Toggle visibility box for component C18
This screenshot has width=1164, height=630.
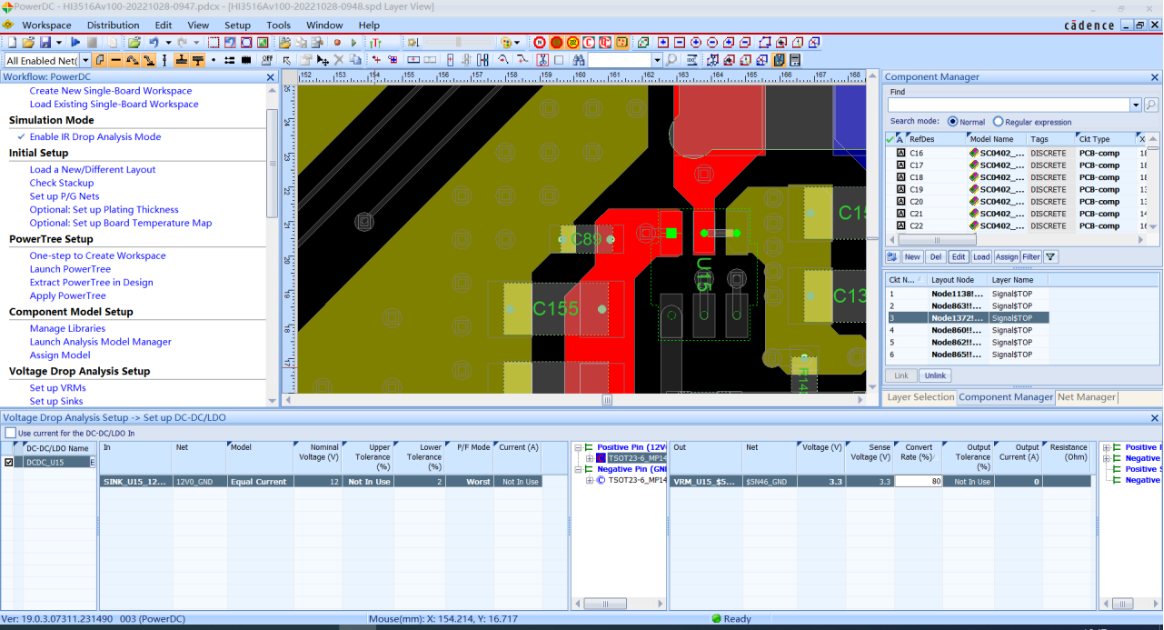[900, 177]
